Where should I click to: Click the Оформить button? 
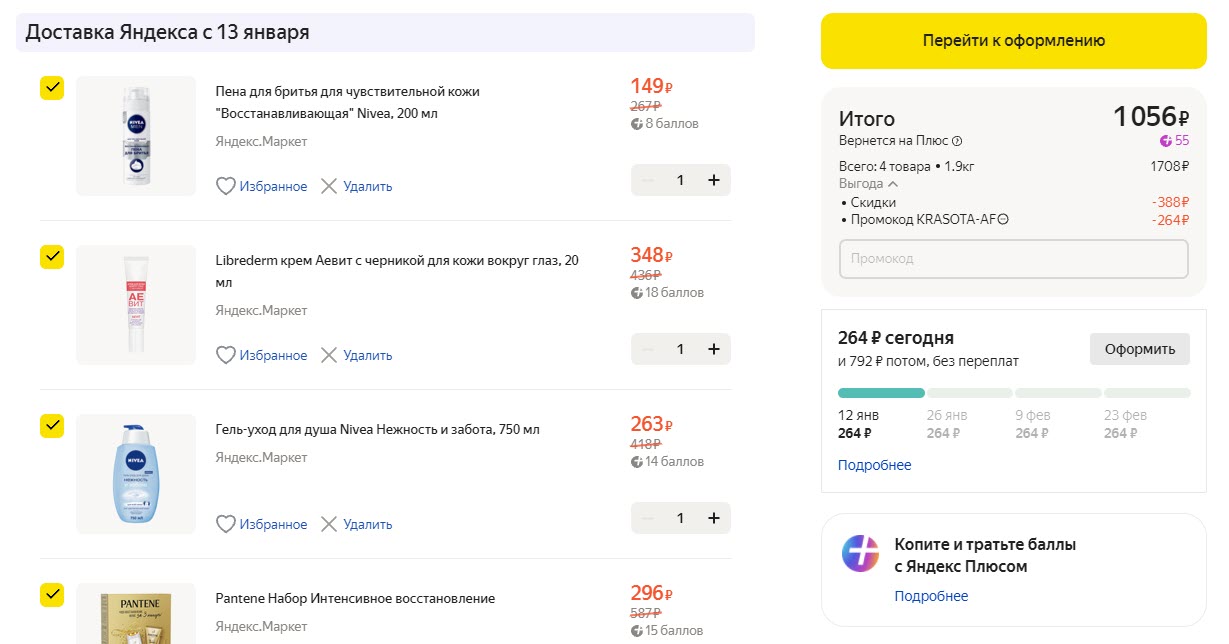point(1139,348)
